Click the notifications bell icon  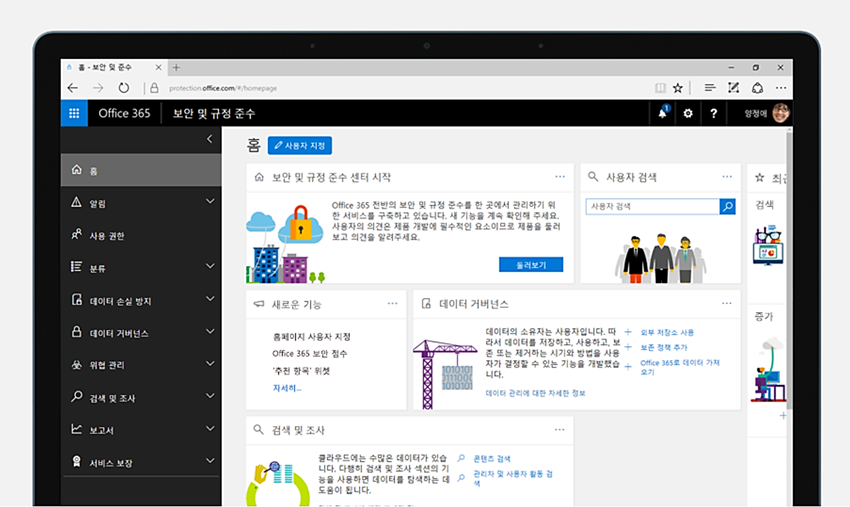pos(662,113)
